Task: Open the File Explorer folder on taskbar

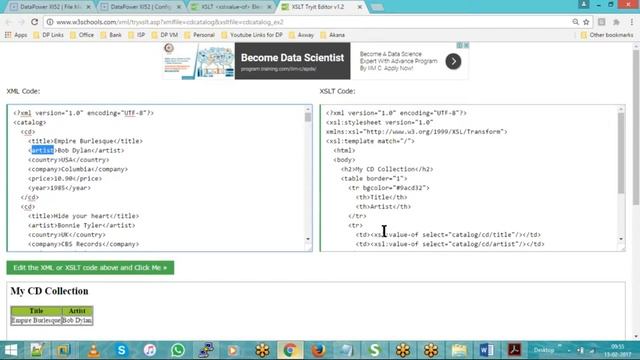Action: [x=459, y=350]
